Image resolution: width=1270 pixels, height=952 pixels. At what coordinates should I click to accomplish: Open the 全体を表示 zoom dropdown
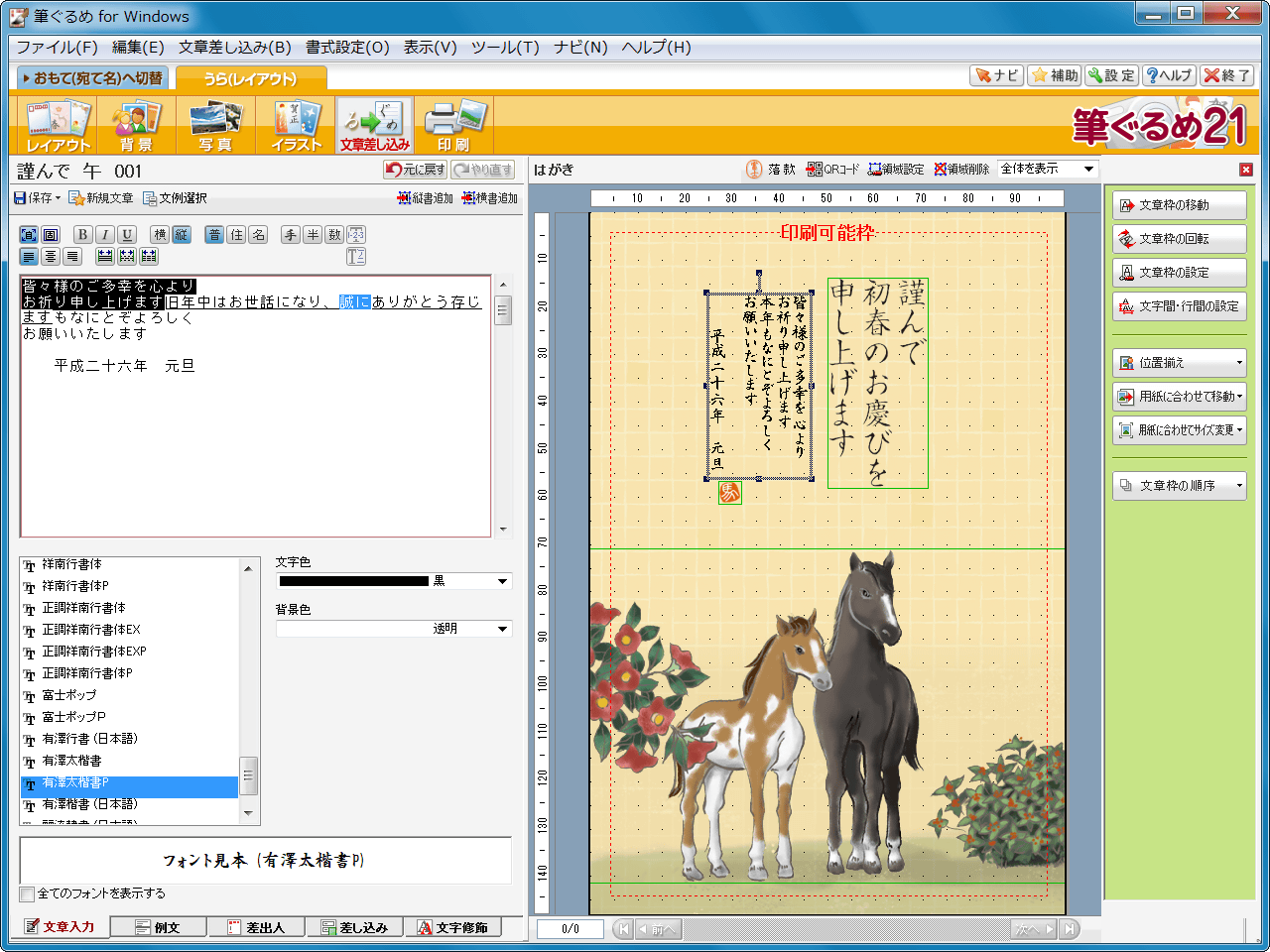point(1088,170)
